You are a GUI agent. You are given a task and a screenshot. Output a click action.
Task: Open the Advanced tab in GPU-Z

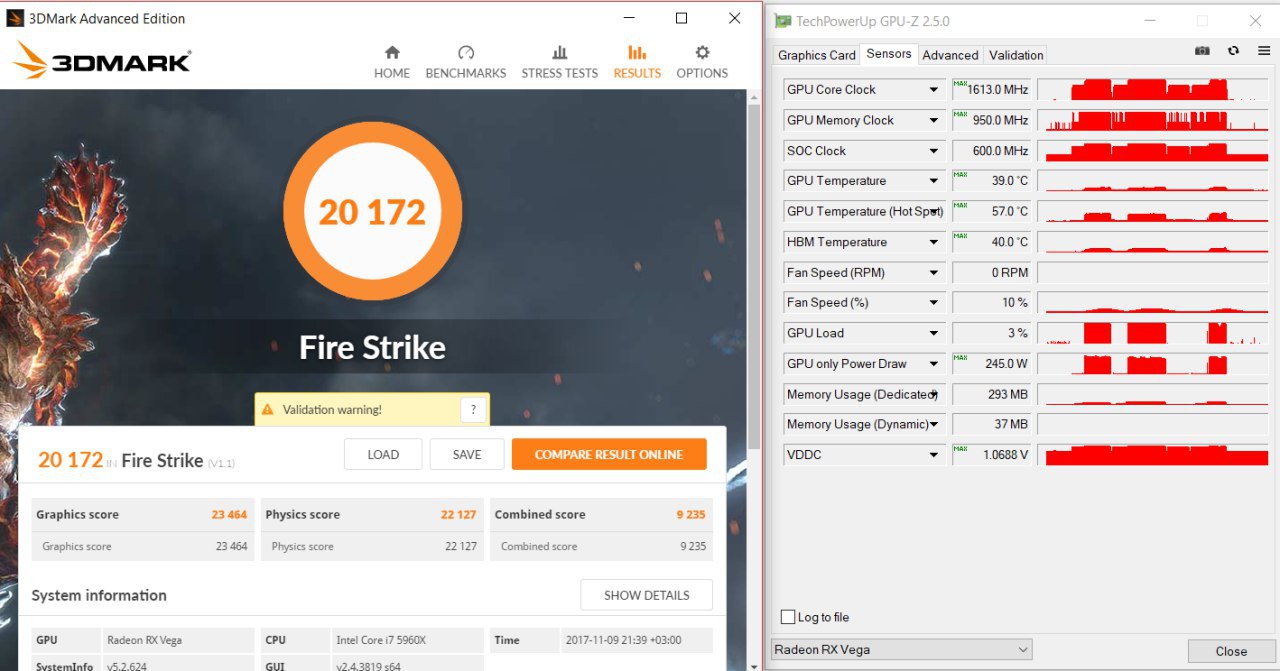click(x=950, y=55)
